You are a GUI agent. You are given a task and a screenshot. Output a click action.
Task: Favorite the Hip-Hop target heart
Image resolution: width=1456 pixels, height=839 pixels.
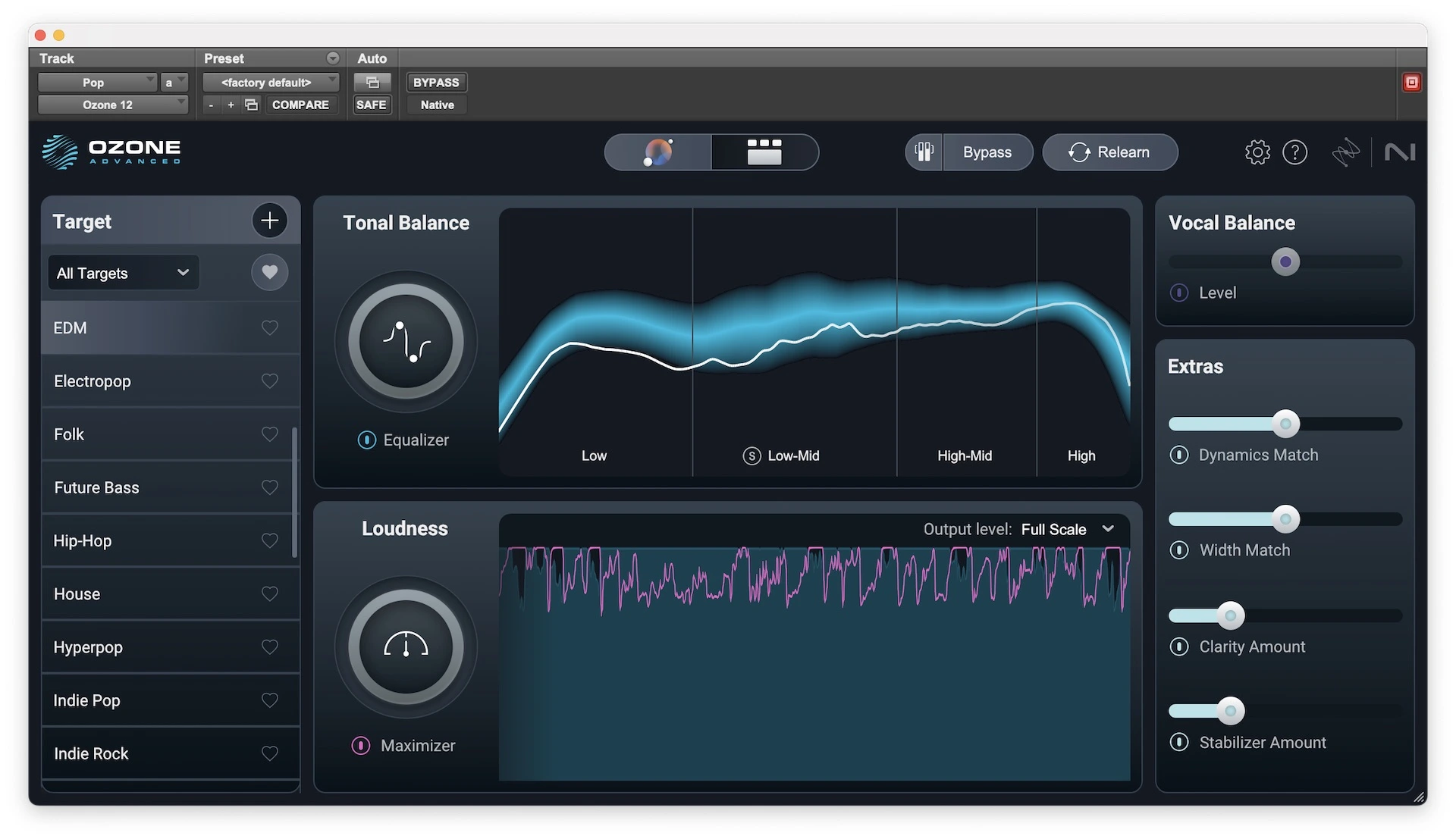click(x=269, y=540)
